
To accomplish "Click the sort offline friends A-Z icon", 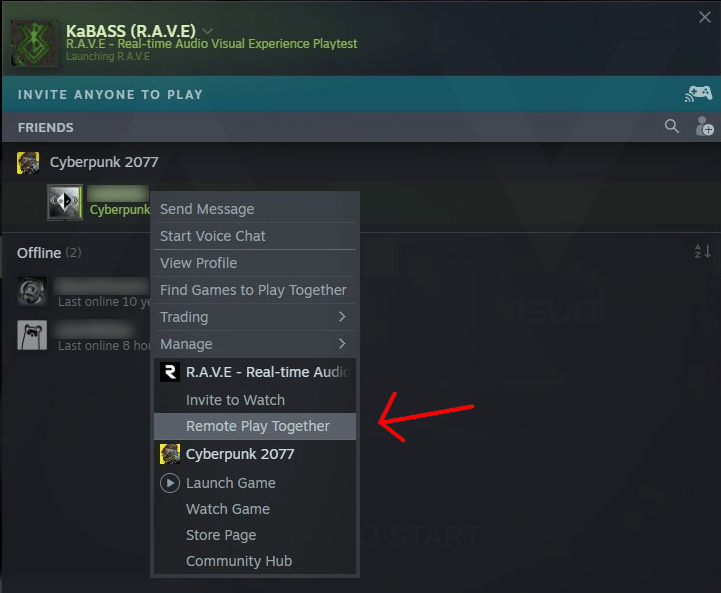I will (703, 251).
